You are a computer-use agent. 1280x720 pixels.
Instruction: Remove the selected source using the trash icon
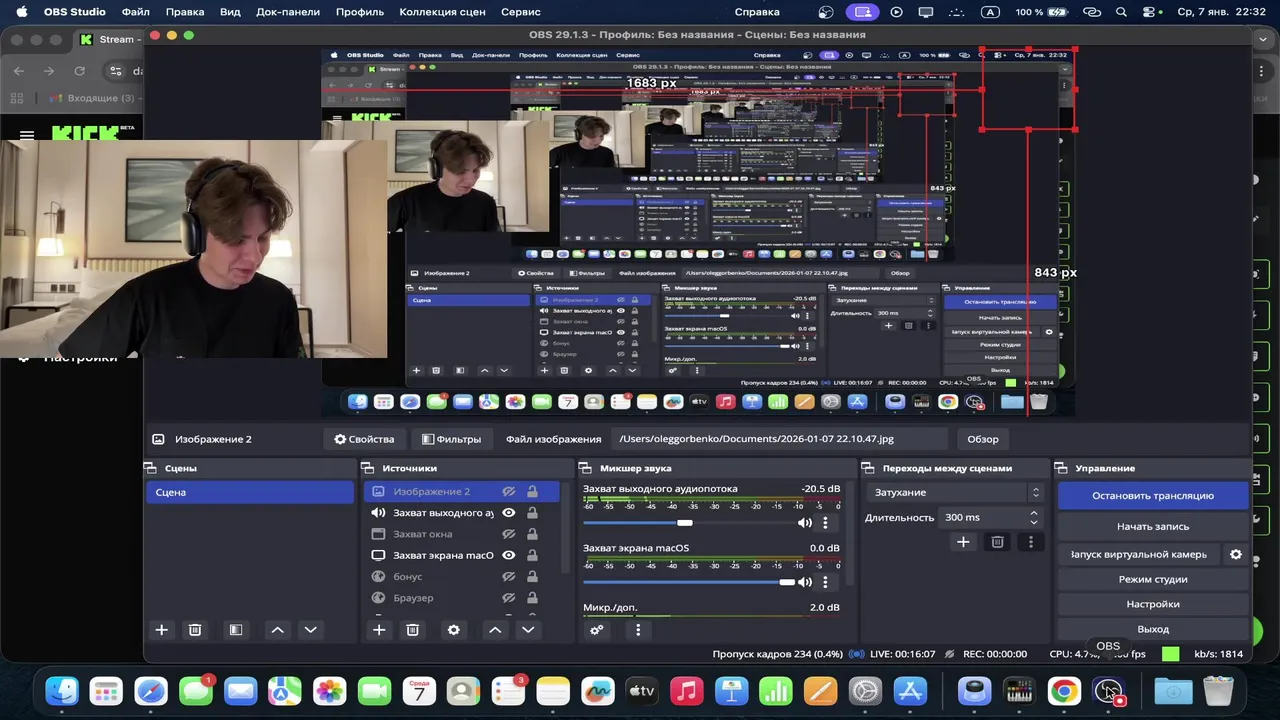[x=412, y=630]
